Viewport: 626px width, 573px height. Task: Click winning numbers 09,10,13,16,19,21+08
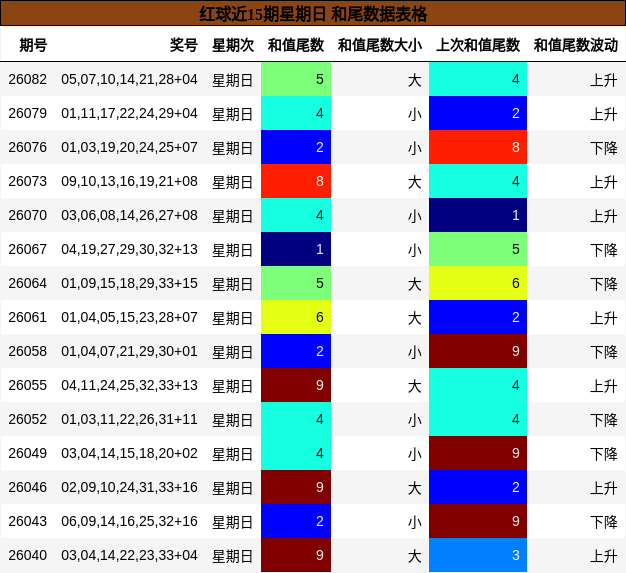(x=129, y=181)
